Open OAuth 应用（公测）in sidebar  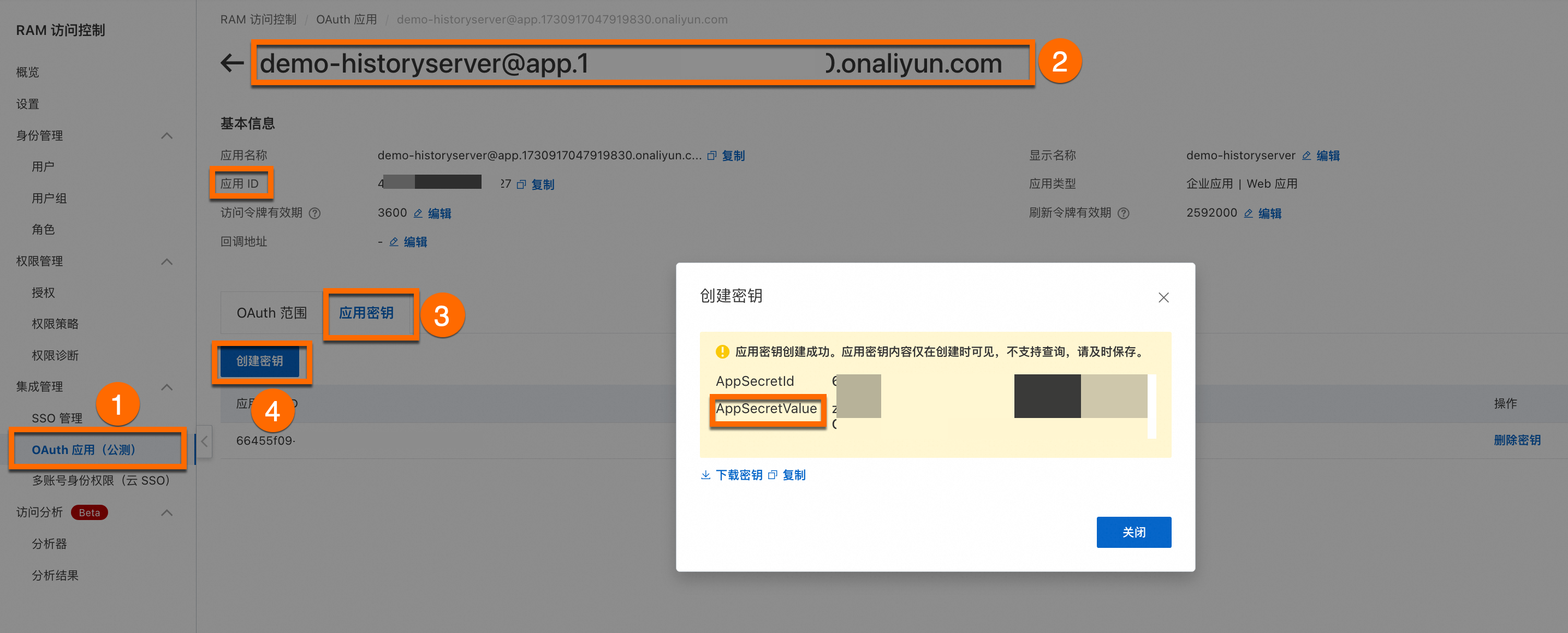click(84, 450)
